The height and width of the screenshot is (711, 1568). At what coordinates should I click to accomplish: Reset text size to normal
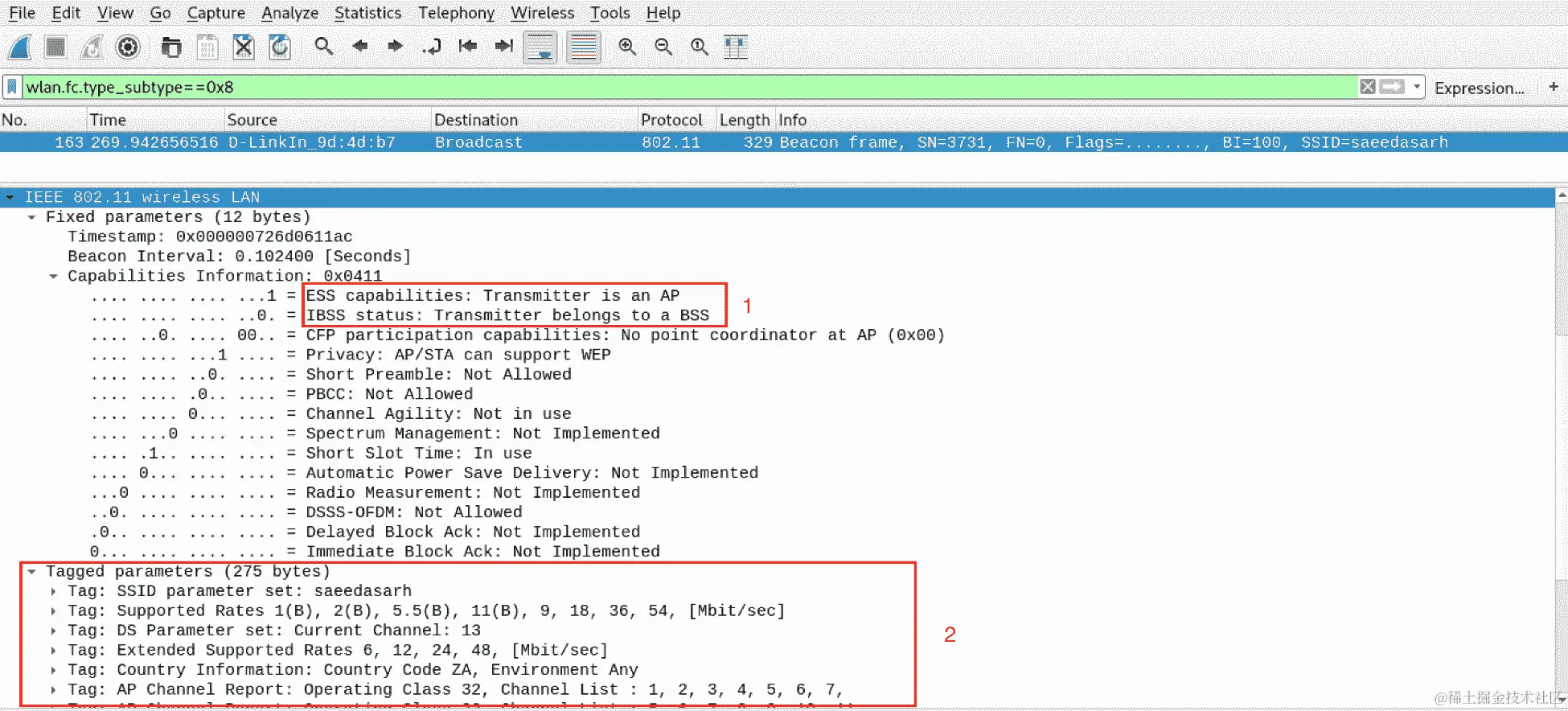(700, 47)
